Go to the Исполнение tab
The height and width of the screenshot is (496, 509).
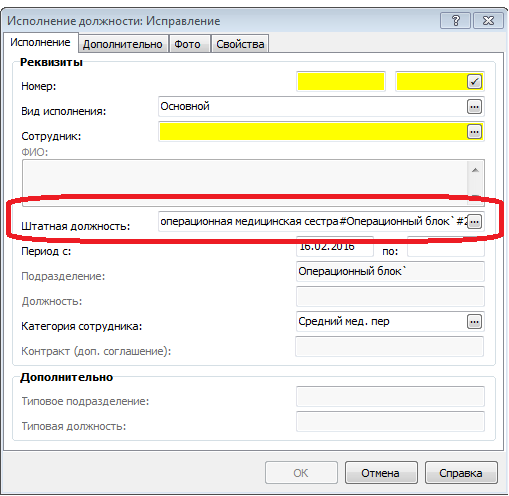[x=40, y=42]
